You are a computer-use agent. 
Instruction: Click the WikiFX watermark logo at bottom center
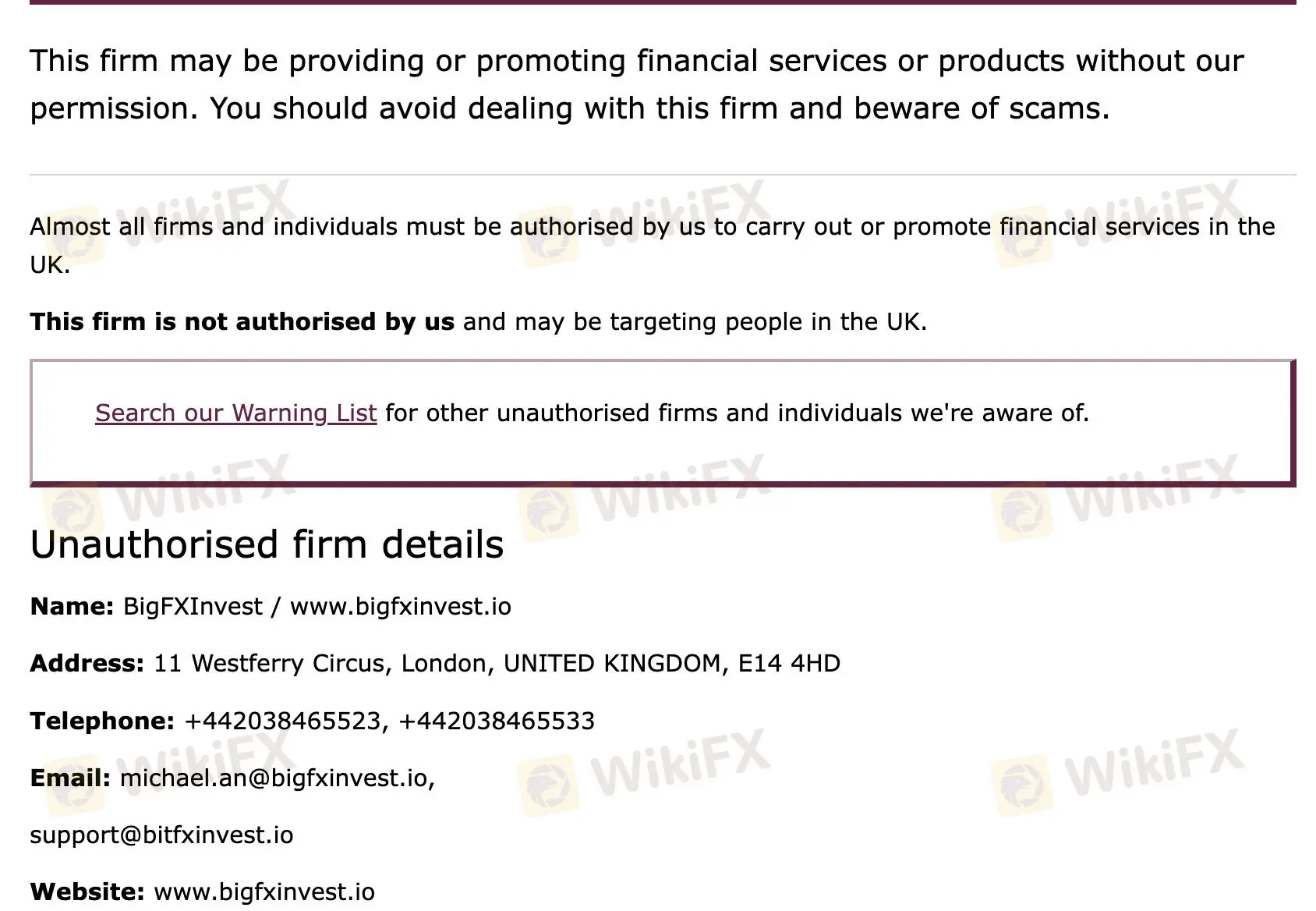(x=645, y=774)
